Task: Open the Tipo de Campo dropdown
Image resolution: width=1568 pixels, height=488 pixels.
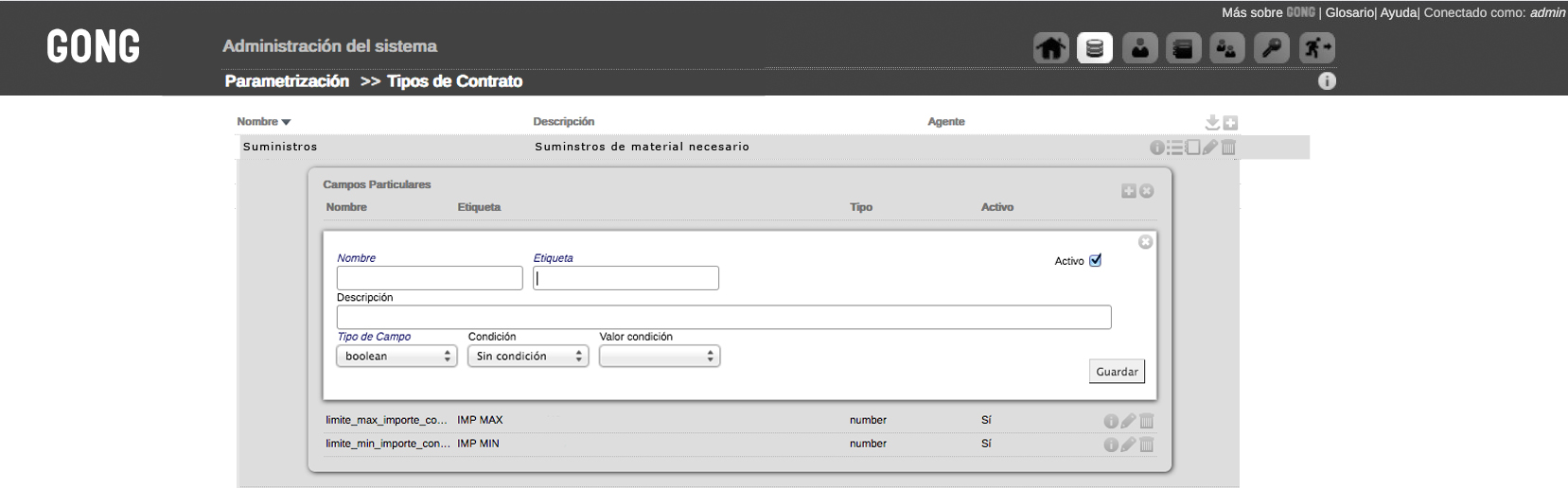Action: click(396, 357)
